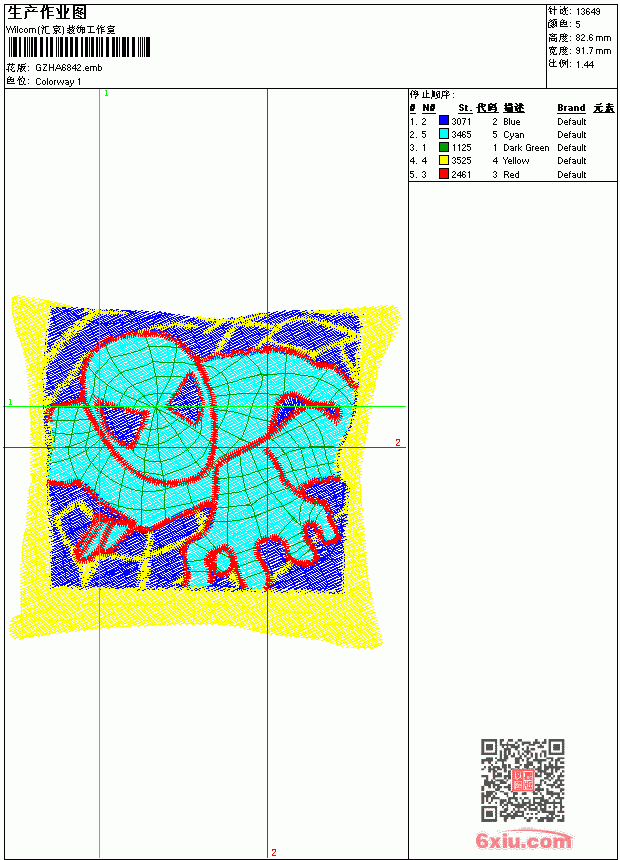Viewport: 620px width, 860px height.
Task: Click the embroidered pillow design preview
Action: tap(205, 472)
